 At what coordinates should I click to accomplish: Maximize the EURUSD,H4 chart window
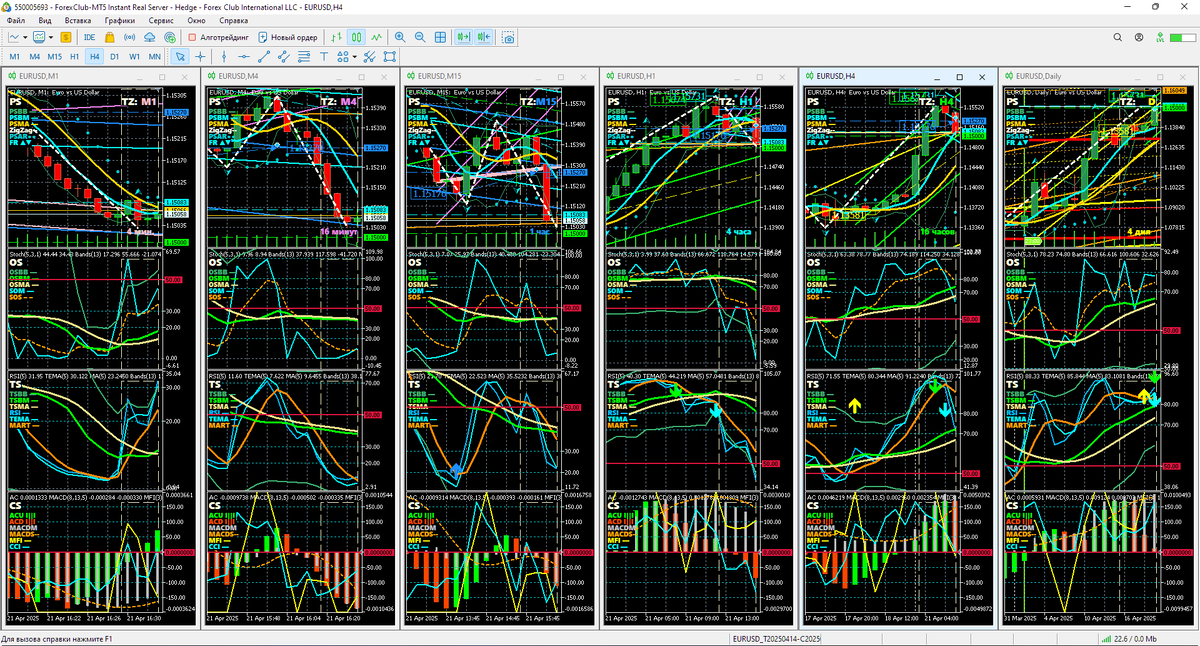[959, 76]
